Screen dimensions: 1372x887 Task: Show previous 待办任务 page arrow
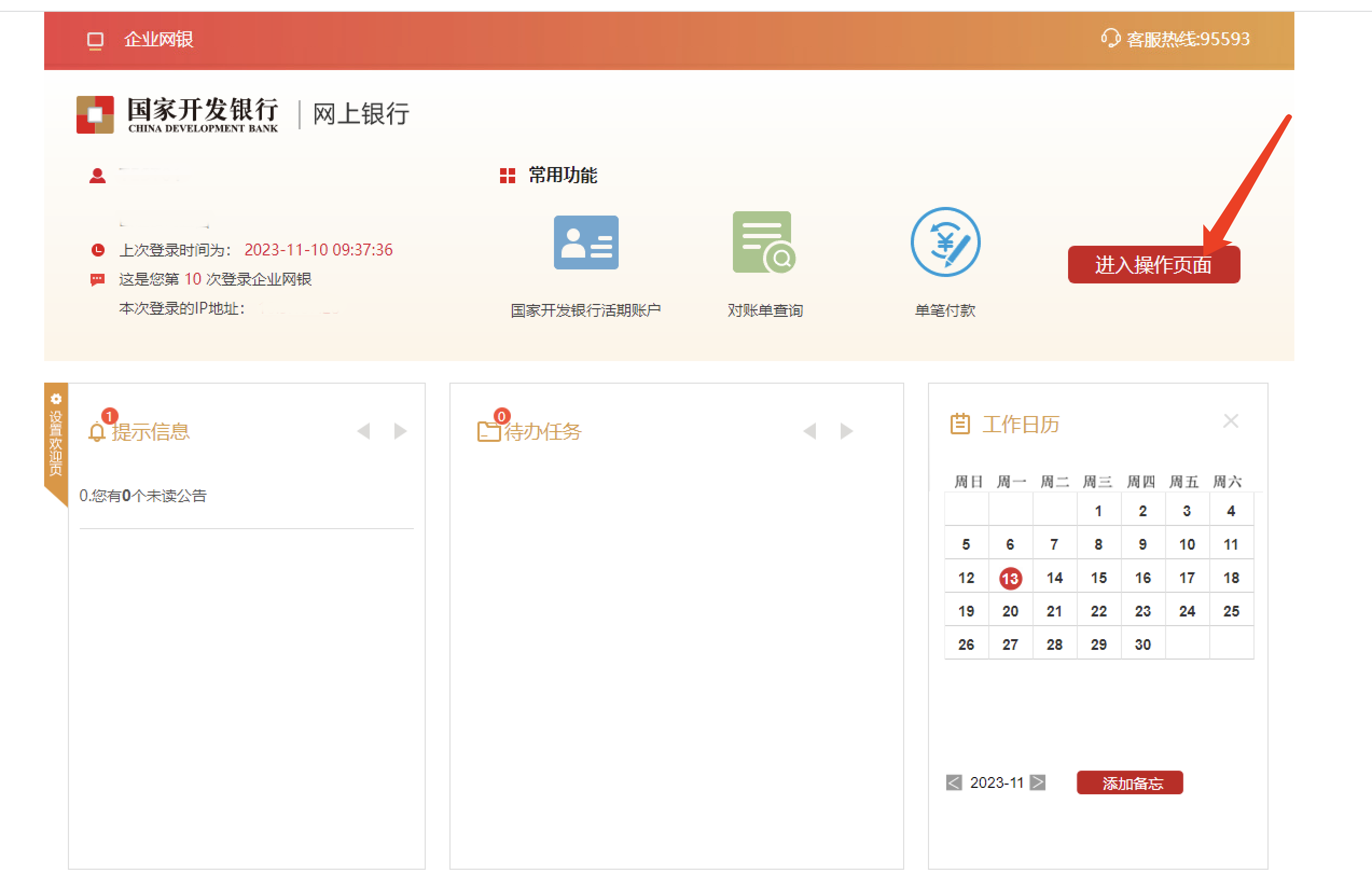(810, 431)
